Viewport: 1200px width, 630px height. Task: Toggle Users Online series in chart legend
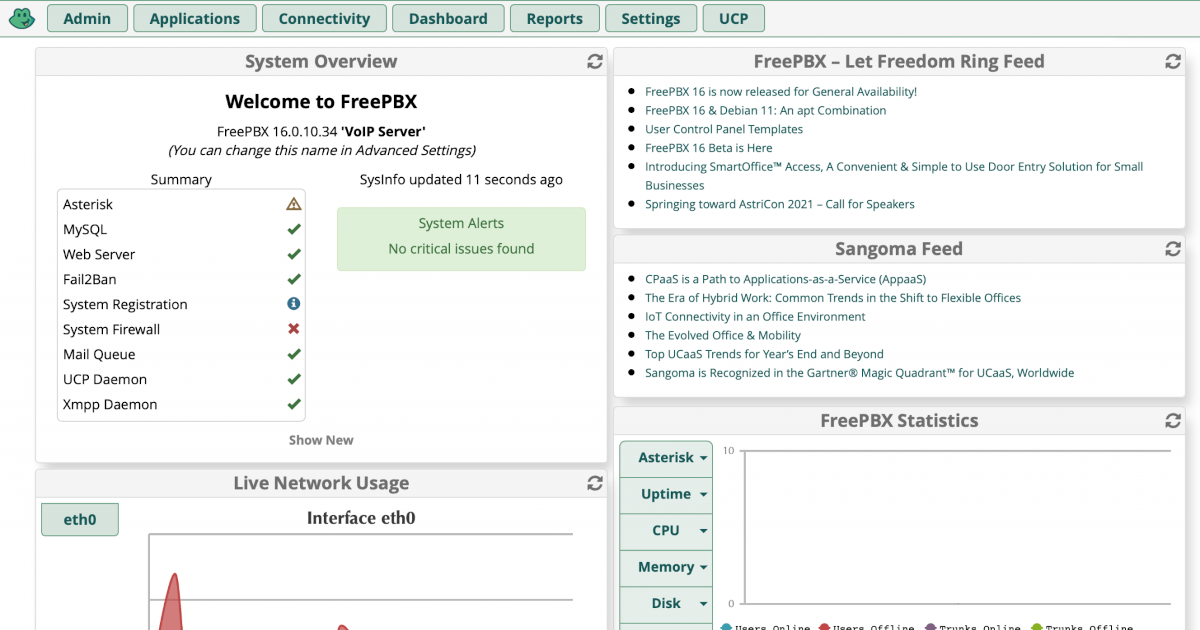(x=764, y=626)
